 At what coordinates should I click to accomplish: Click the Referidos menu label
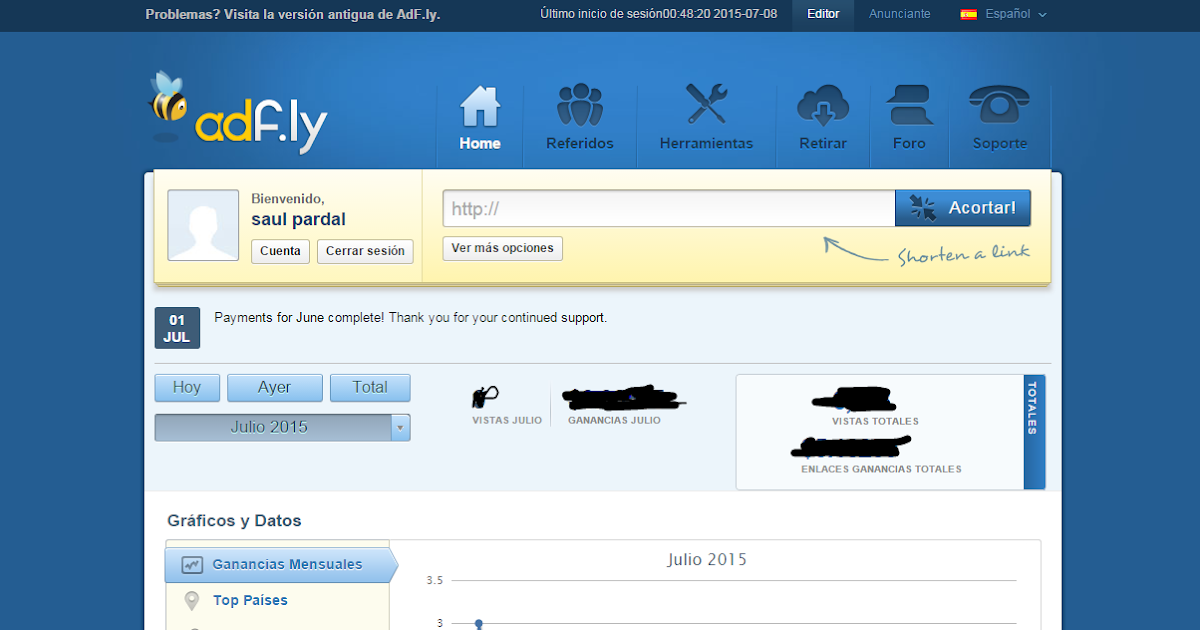[x=580, y=143]
